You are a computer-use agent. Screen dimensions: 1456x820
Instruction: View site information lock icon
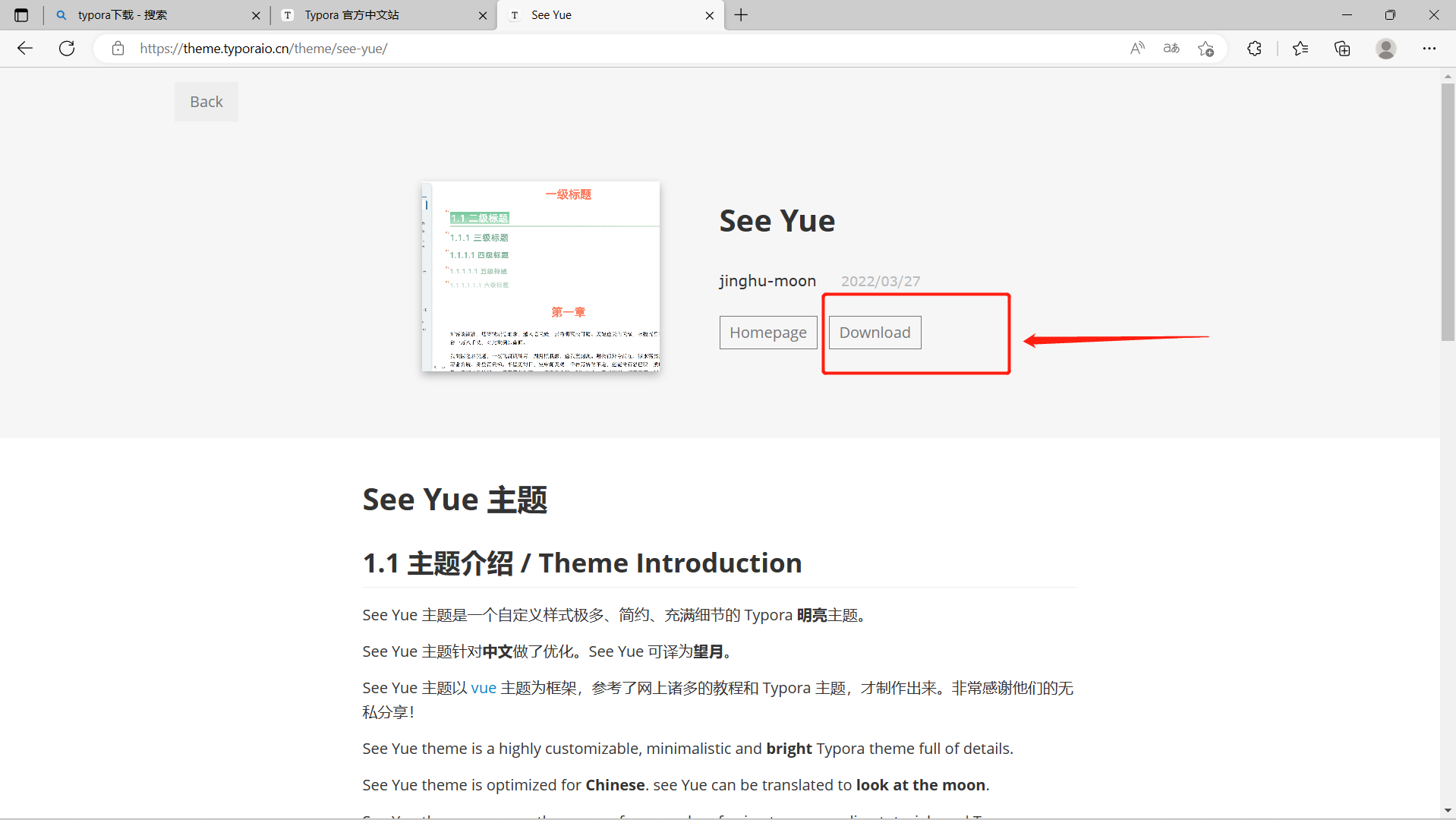pyautogui.click(x=118, y=49)
